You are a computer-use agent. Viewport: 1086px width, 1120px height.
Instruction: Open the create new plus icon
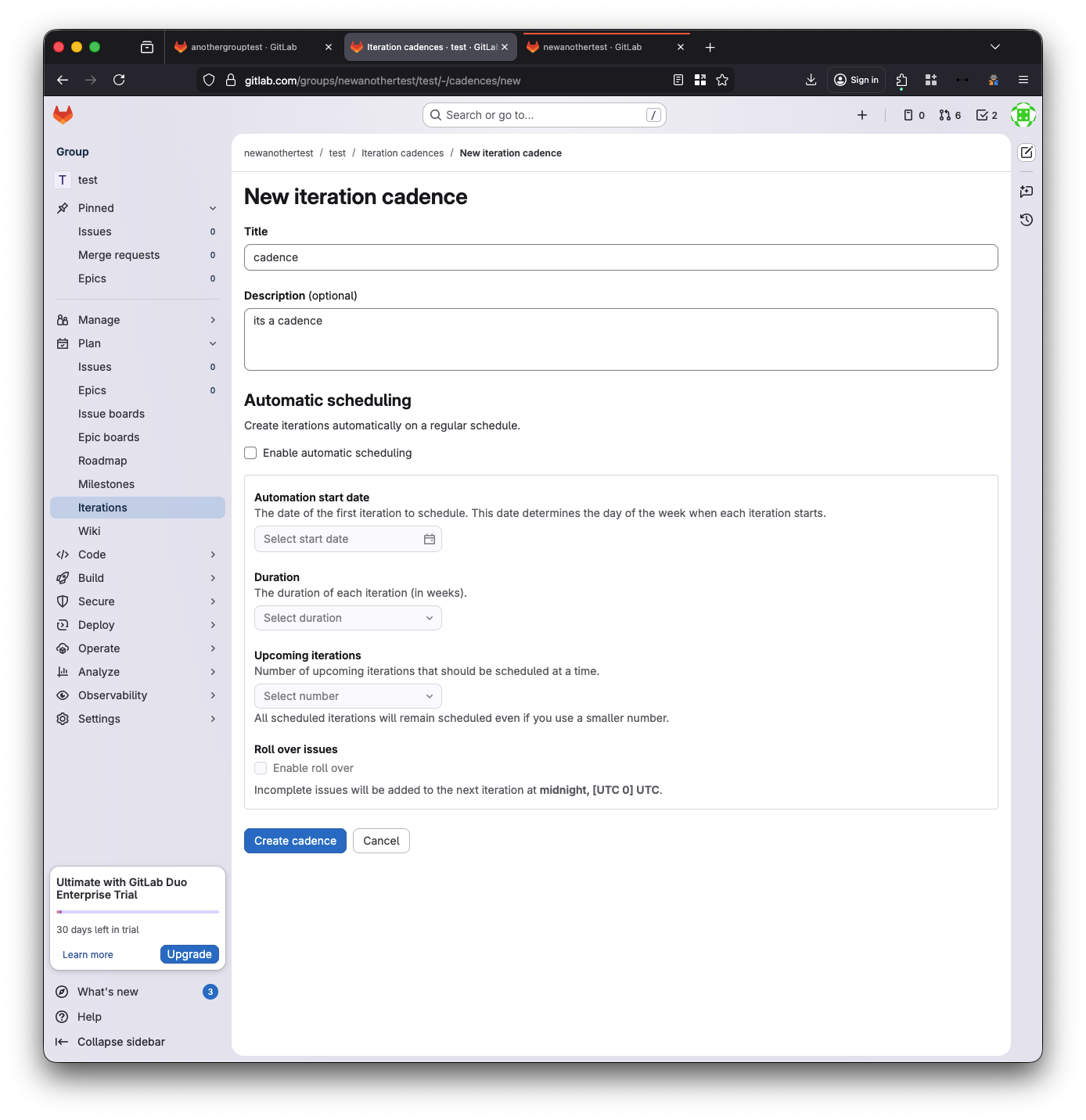(x=862, y=115)
